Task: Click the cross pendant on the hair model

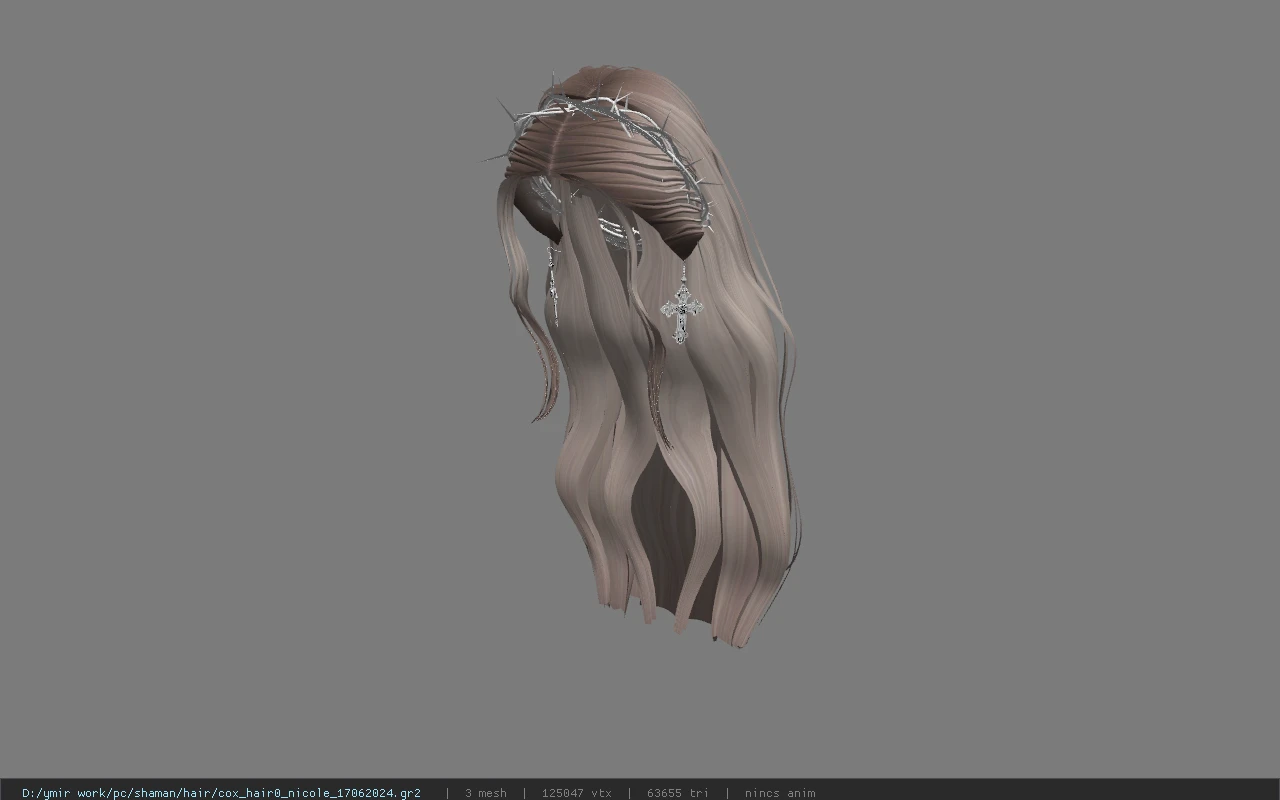Action: pyautogui.click(x=682, y=313)
